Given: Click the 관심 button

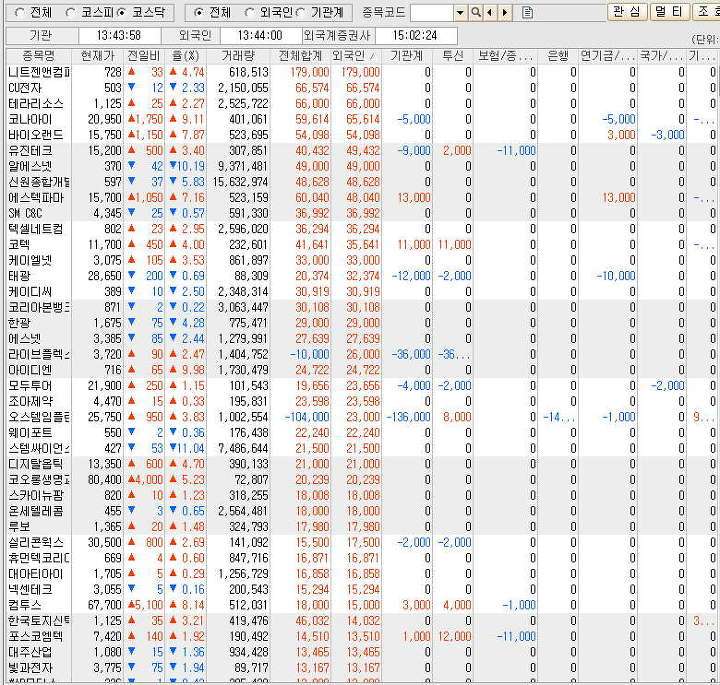Looking at the screenshot, I should [x=627, y=12].
